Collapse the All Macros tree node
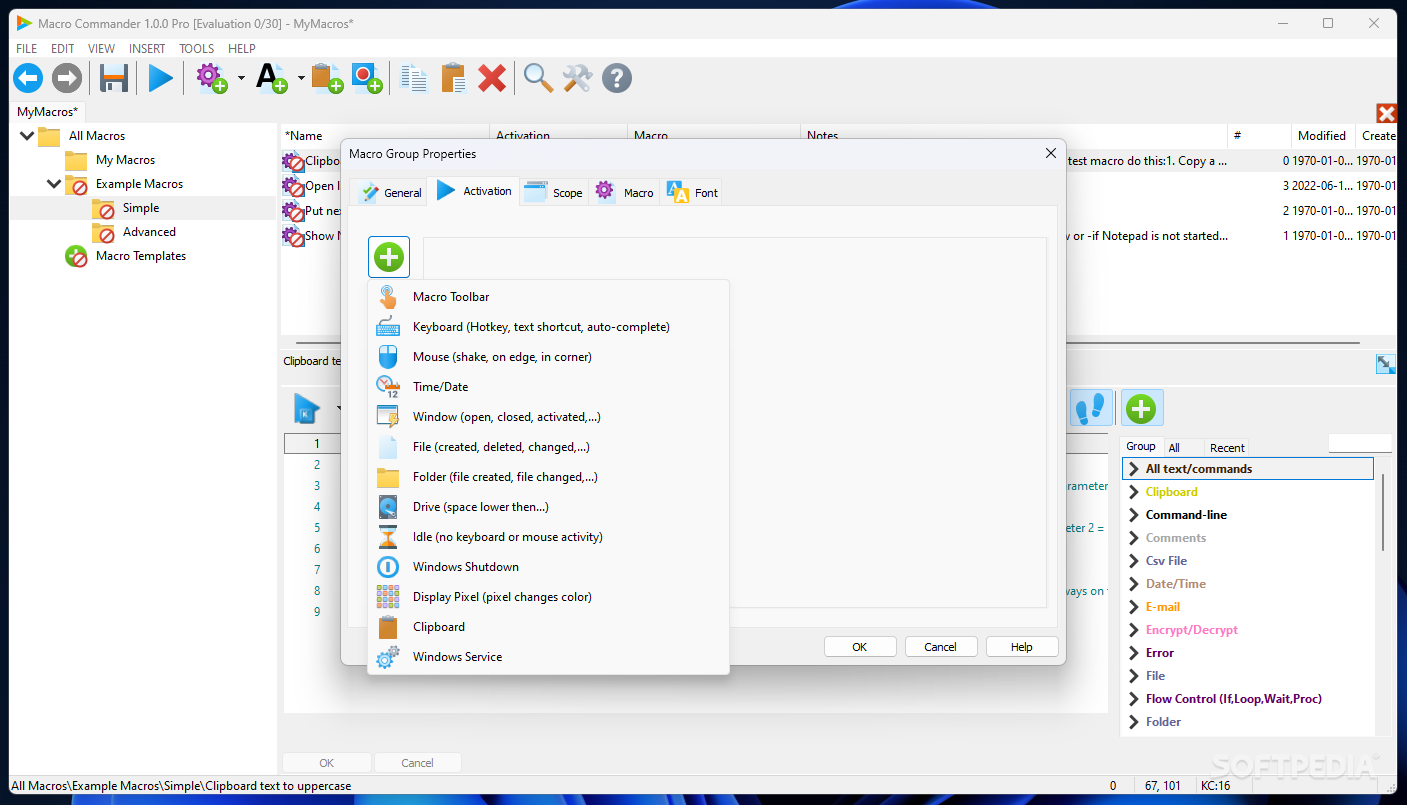 click(x=26, y=136)
